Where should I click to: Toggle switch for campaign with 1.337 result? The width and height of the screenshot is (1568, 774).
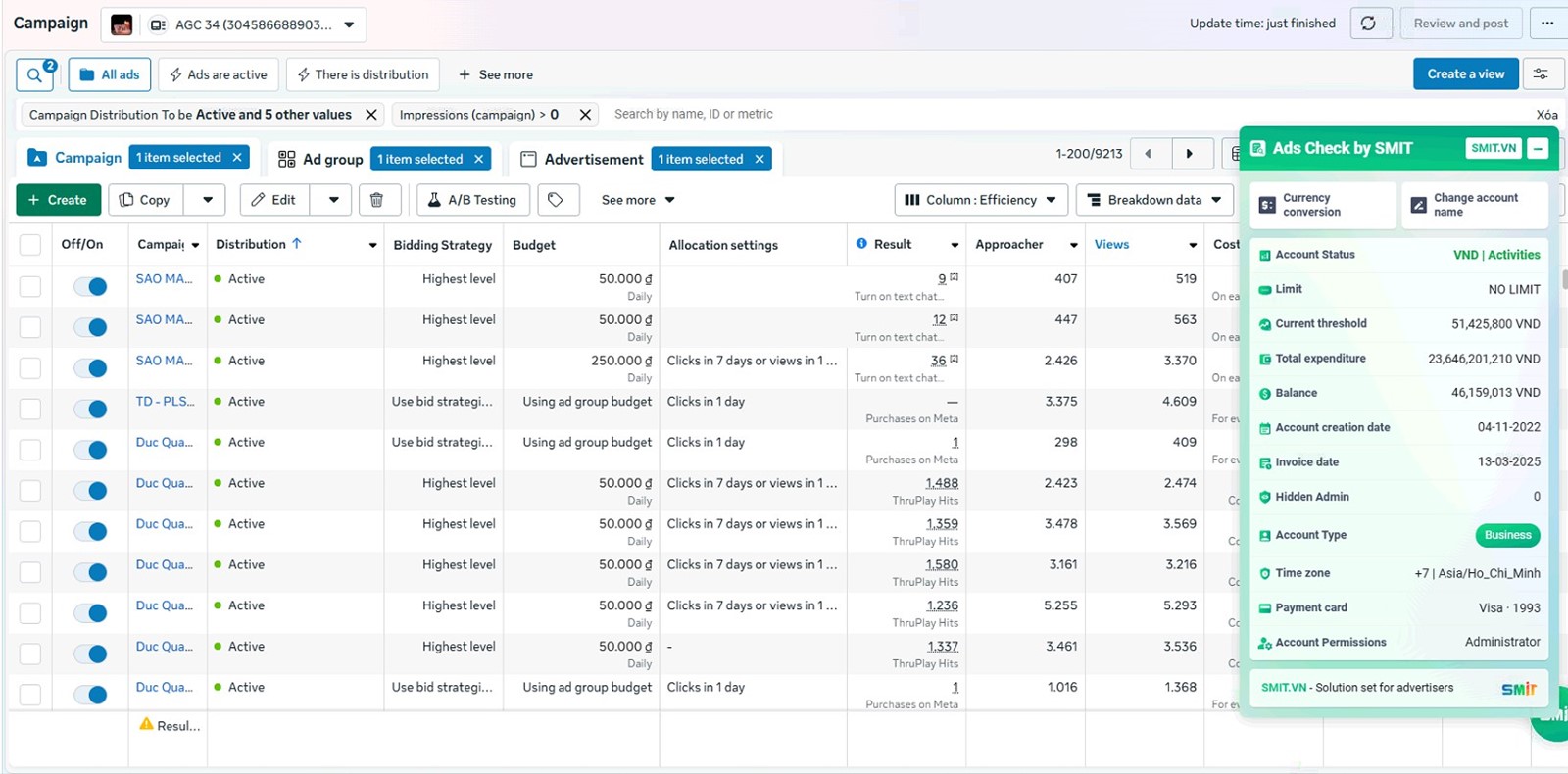coord(90,653)
